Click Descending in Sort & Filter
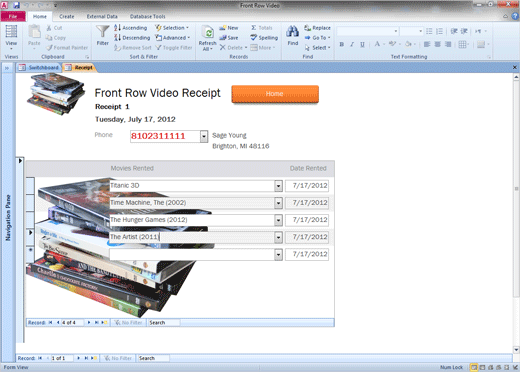Screen dimensions: 520x372 pos(132,38)
